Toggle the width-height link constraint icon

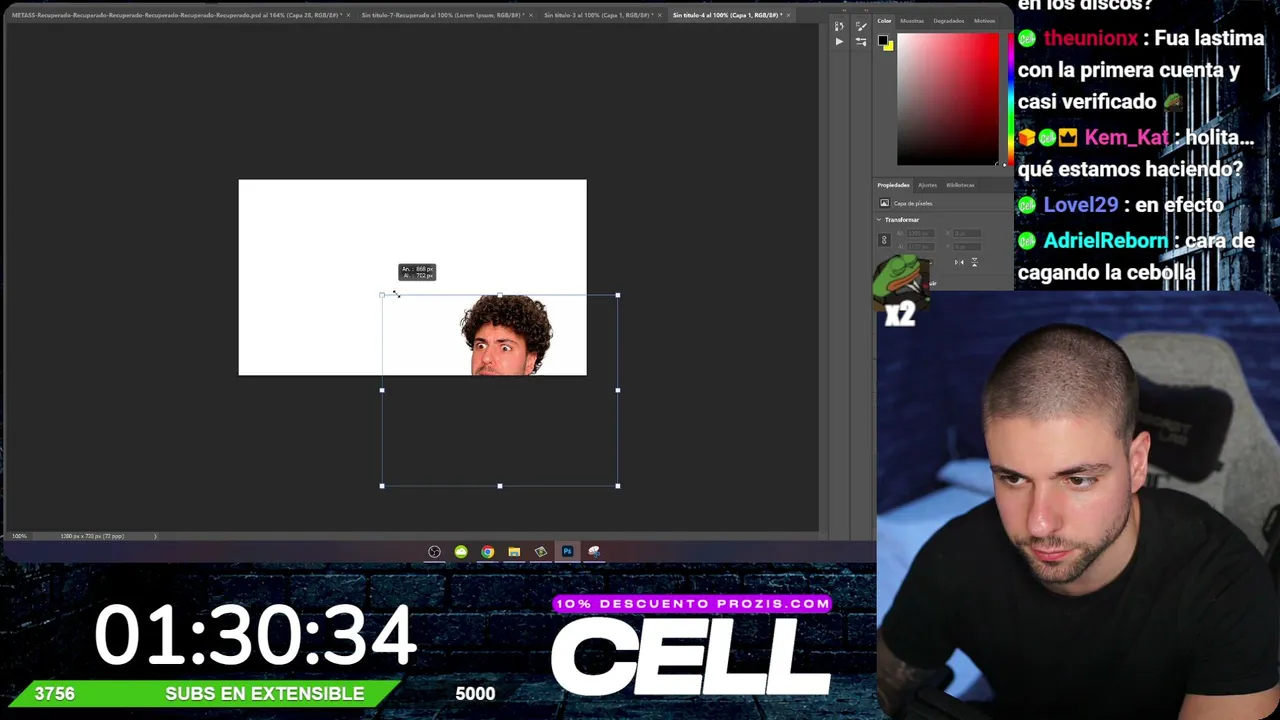coord(884,240)
